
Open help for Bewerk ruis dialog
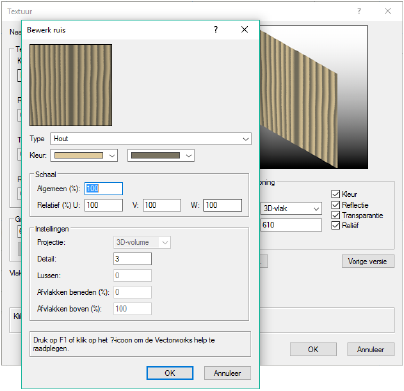(x=216, y=30)
